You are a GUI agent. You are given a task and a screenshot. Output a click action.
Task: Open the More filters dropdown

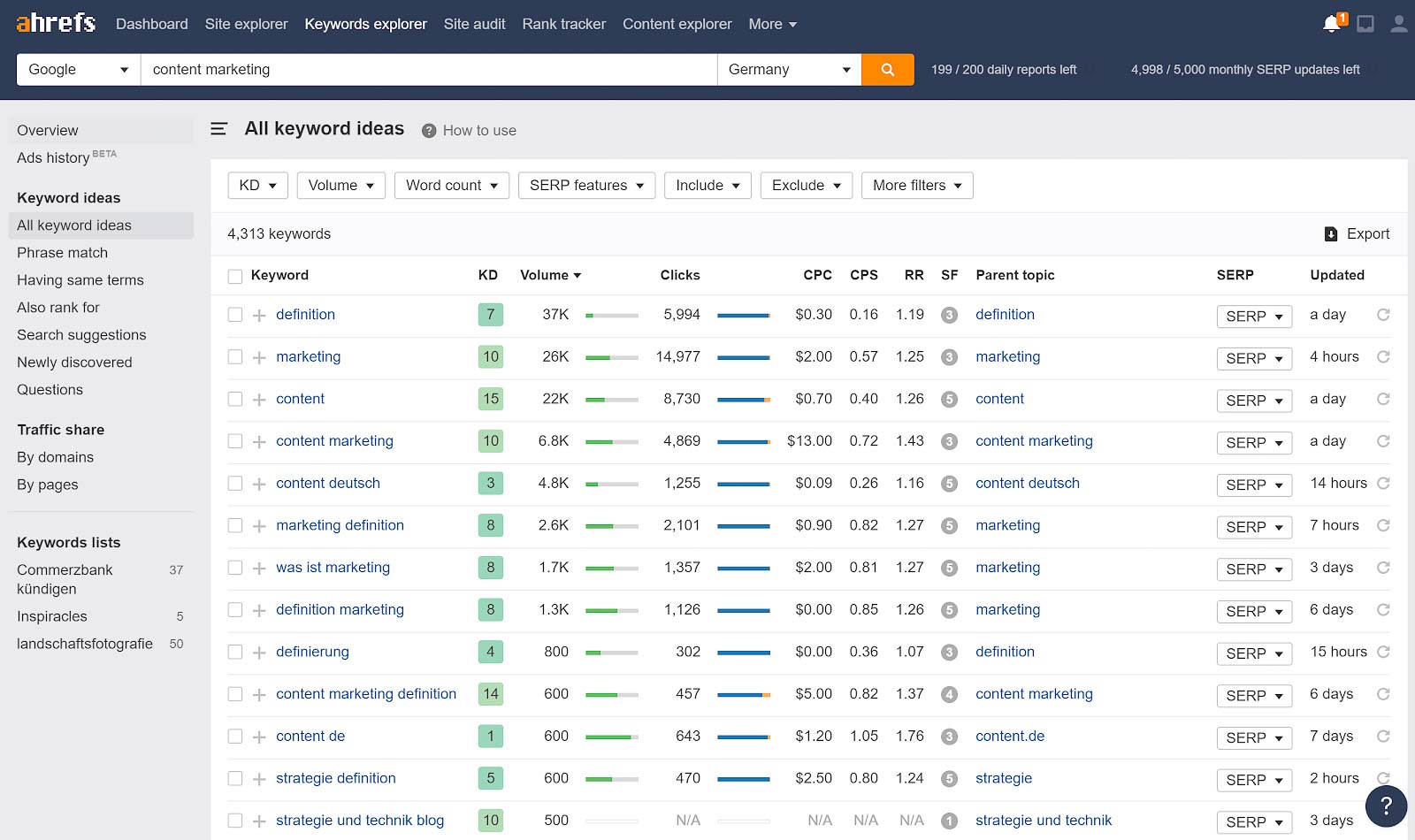coord(917,186)
